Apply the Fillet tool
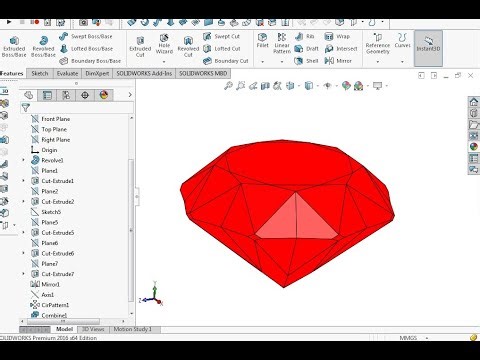Image resolution: width=480 pixels, height=360 pixels. 262,41
